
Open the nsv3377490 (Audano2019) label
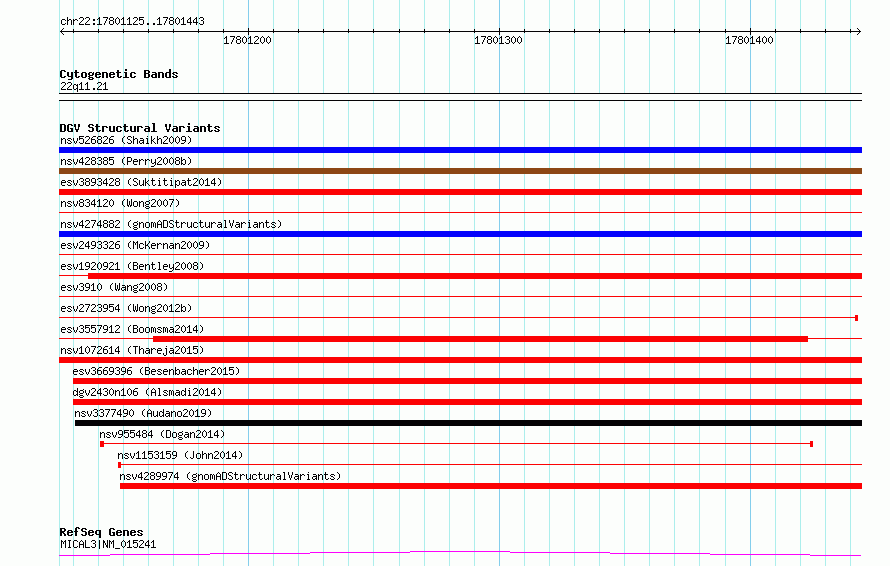[143, 413]
